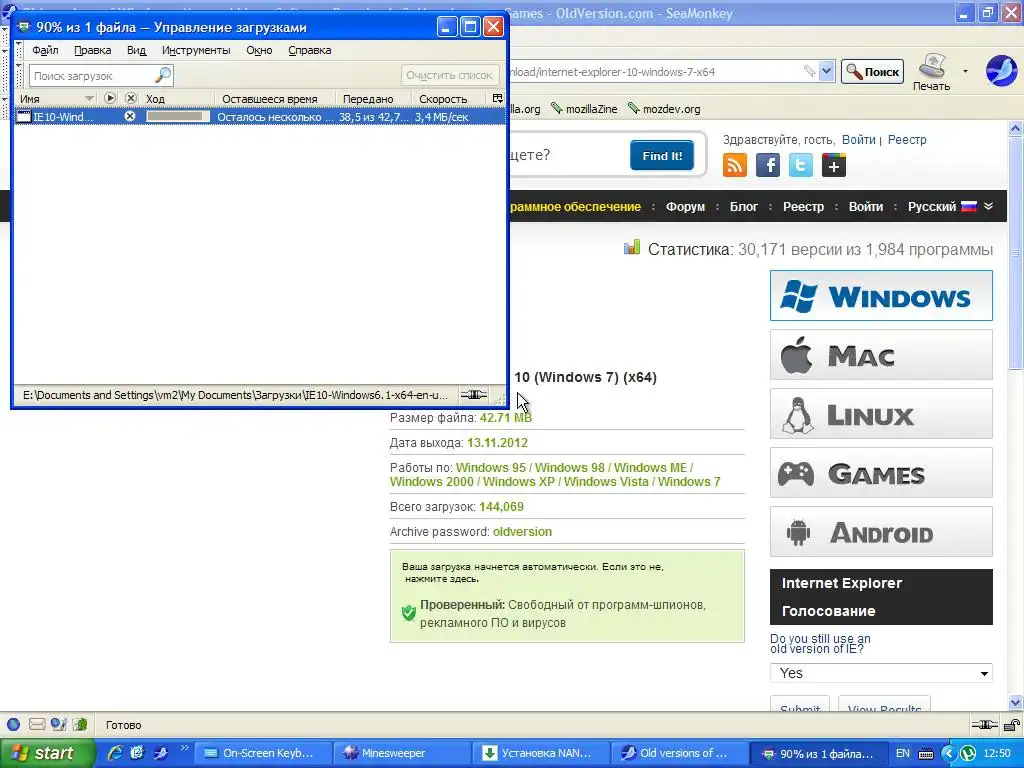Follow the Форум navigation link

685,206
